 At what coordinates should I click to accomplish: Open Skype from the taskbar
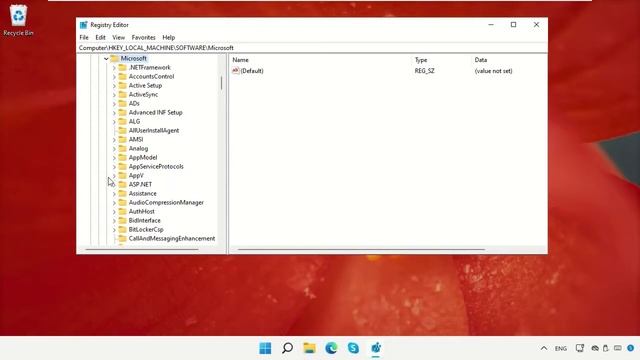point(353,348)
